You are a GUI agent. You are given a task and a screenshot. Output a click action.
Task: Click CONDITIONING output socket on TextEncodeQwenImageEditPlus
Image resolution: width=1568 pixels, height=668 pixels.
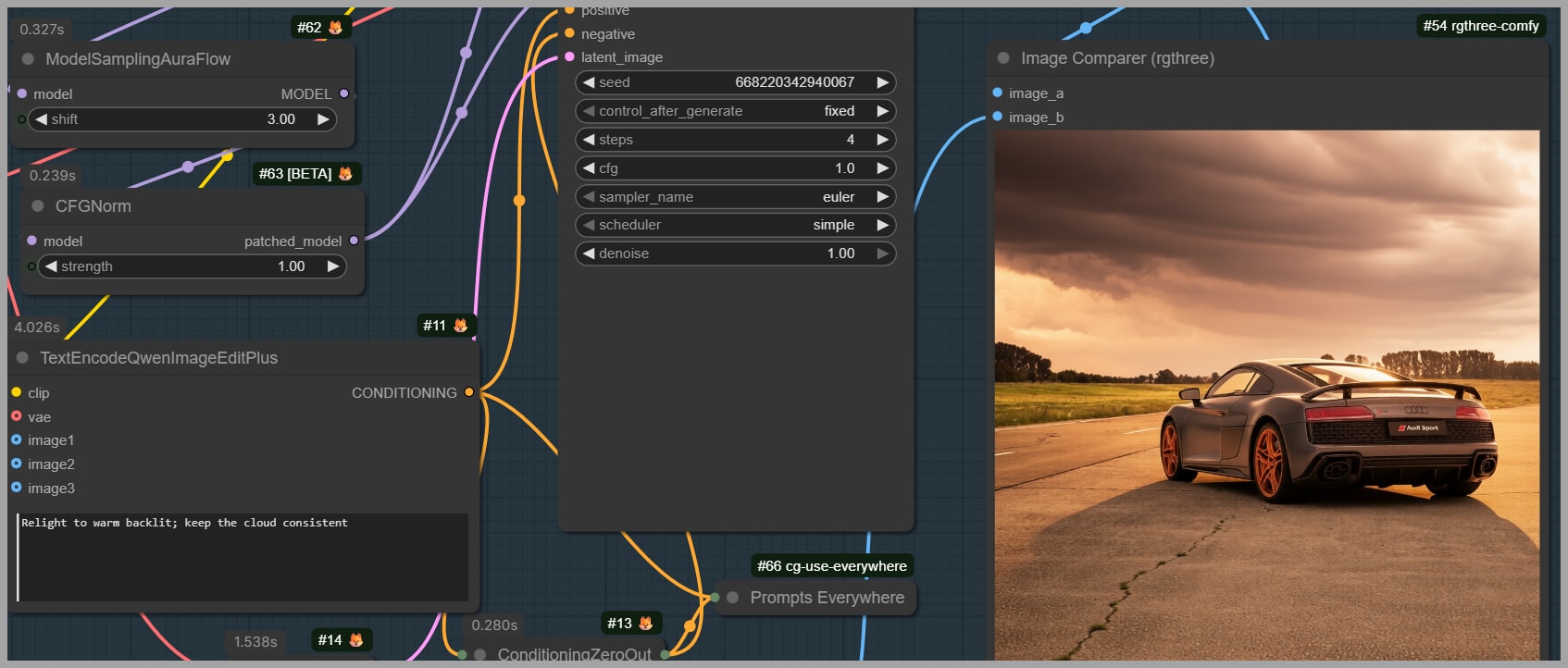pos(469,392)
